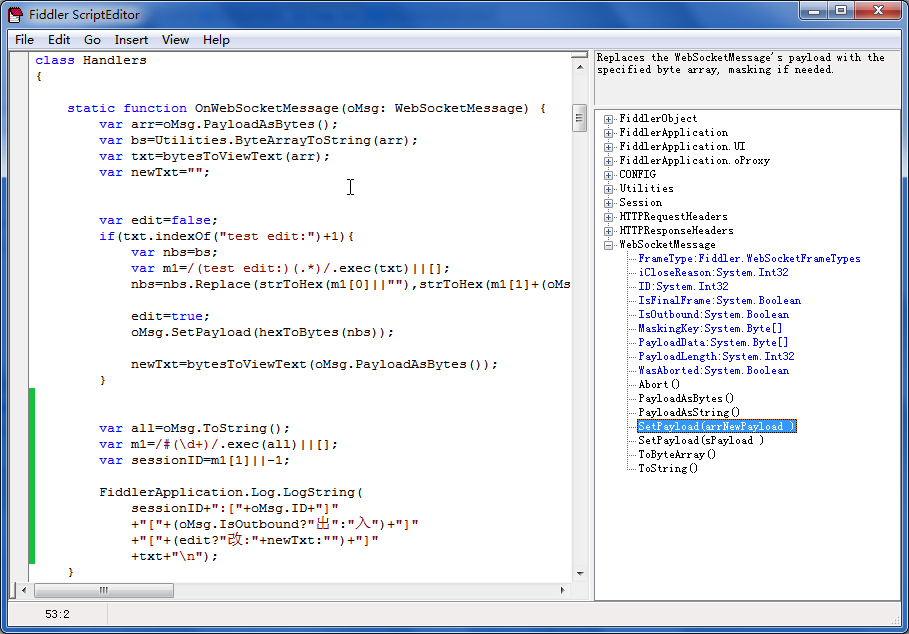This screenshot has height=634, width=909.
Task: Click the OnWebSocketMessage function declaration
Action: point(306,108)
